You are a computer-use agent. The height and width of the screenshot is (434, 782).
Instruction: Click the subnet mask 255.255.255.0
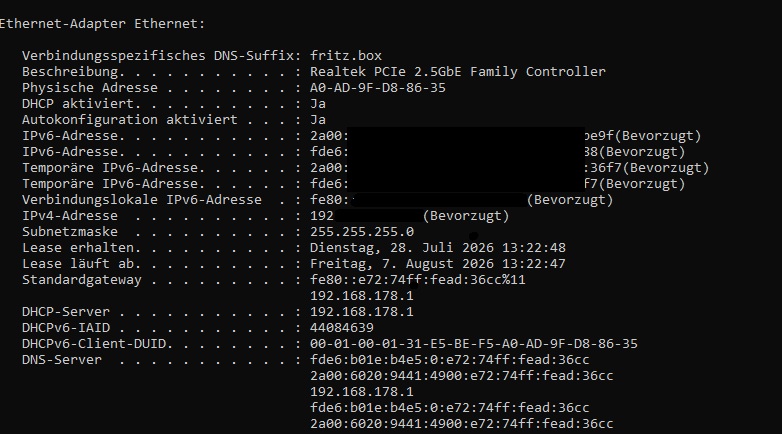coord(362,232)
